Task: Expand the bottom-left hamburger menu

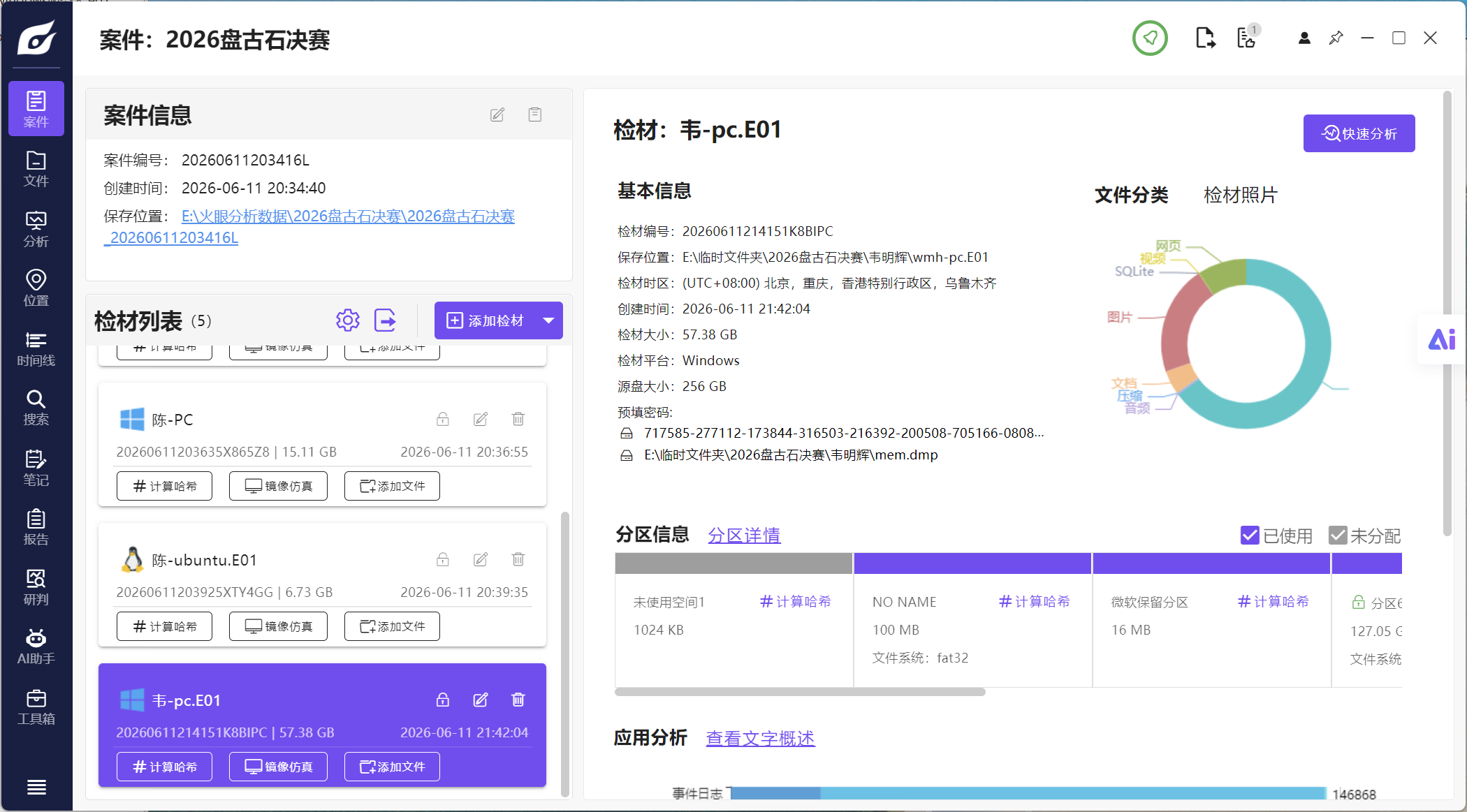Action: click(x=36, y=788)
